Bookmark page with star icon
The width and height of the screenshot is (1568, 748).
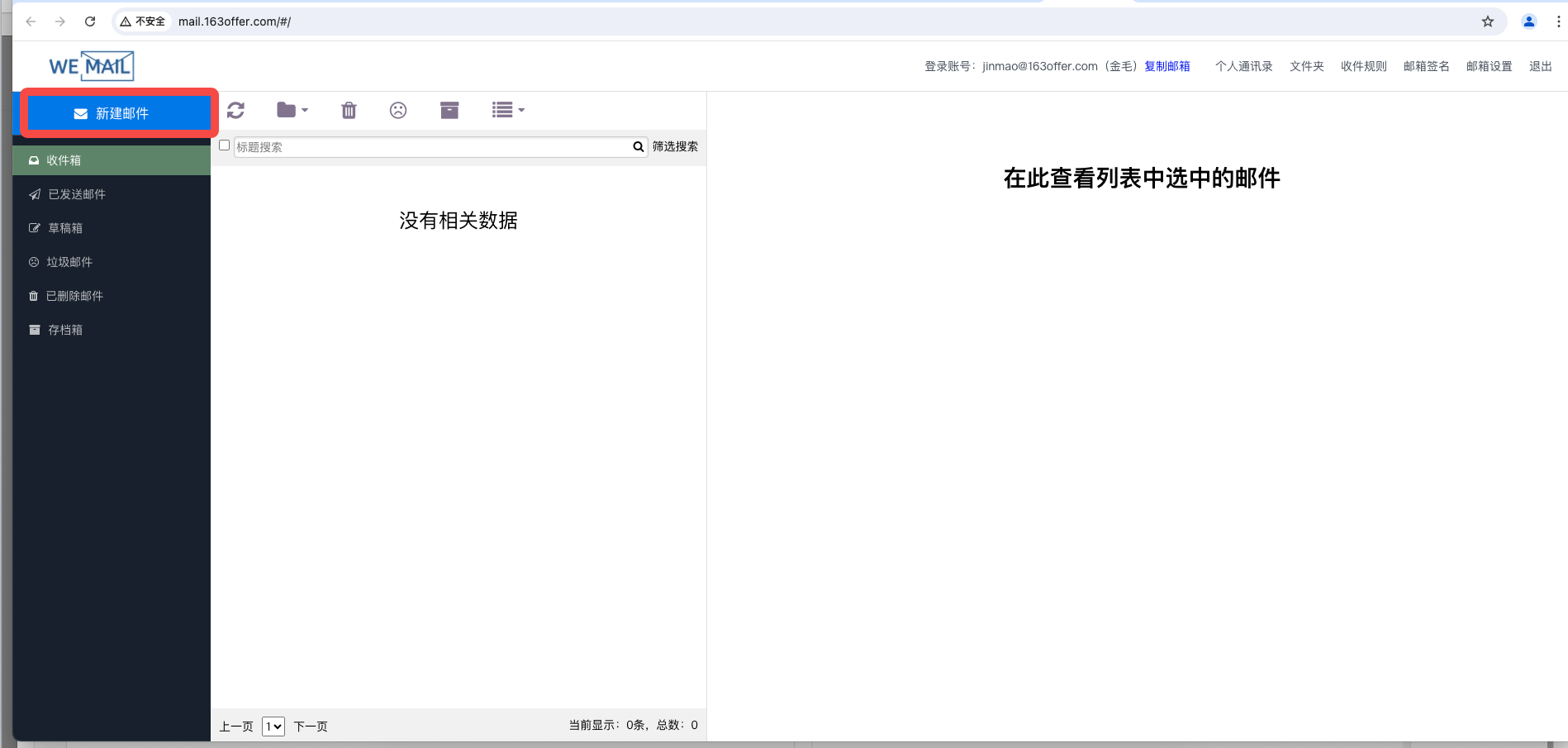[1488, 21]
